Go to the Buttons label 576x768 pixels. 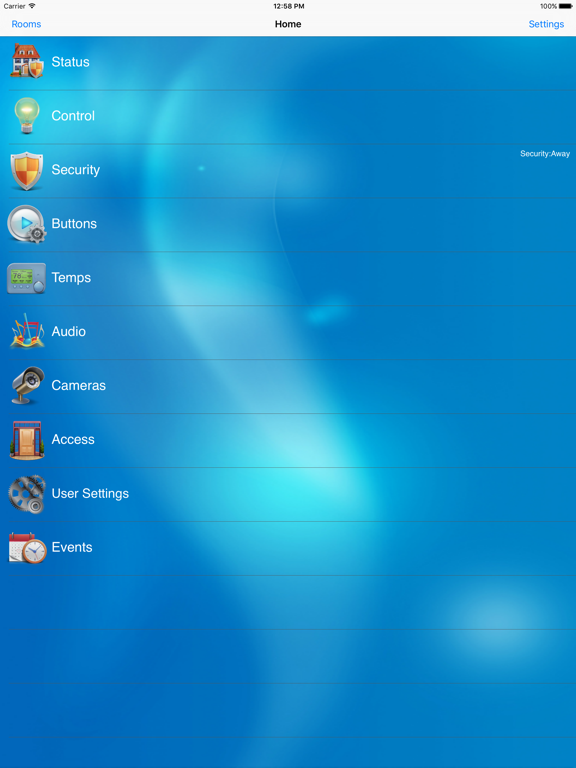[x=74, y=224]
